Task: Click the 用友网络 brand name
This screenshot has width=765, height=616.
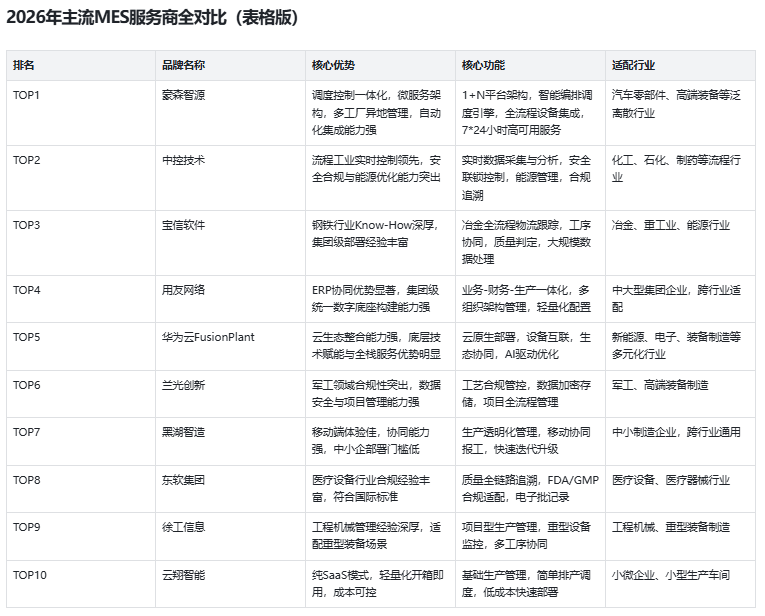Action: [184, 290]
